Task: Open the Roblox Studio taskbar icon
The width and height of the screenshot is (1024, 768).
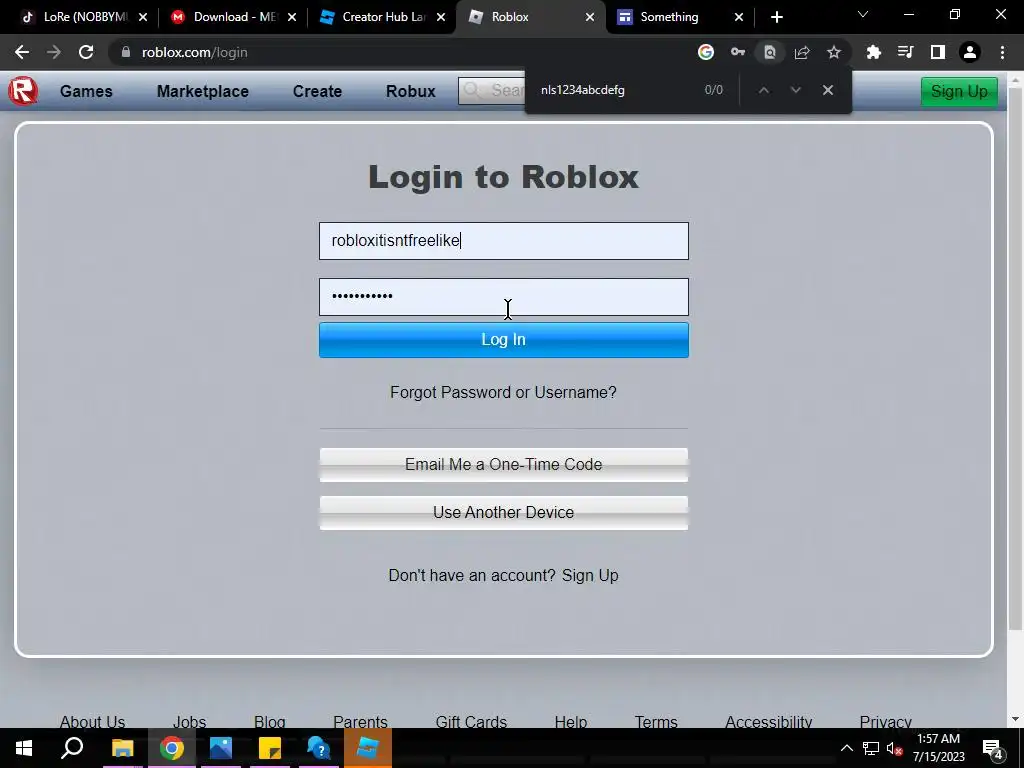Action: coord(368,748)
